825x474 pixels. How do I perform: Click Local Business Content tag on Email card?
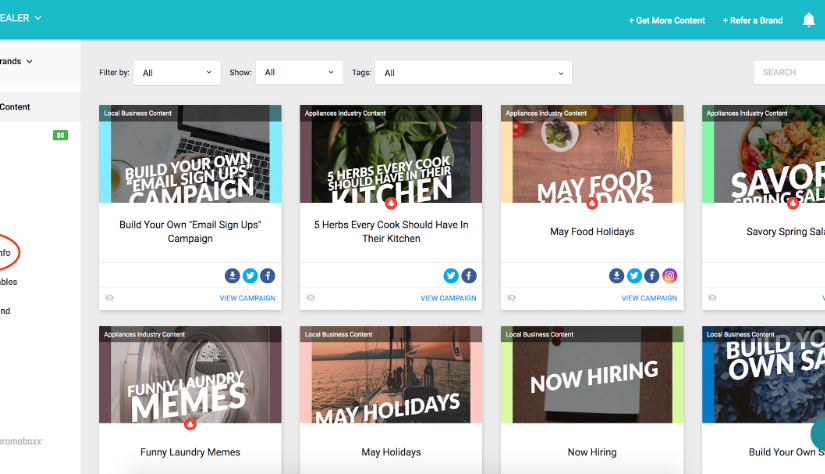pos(137,113)
